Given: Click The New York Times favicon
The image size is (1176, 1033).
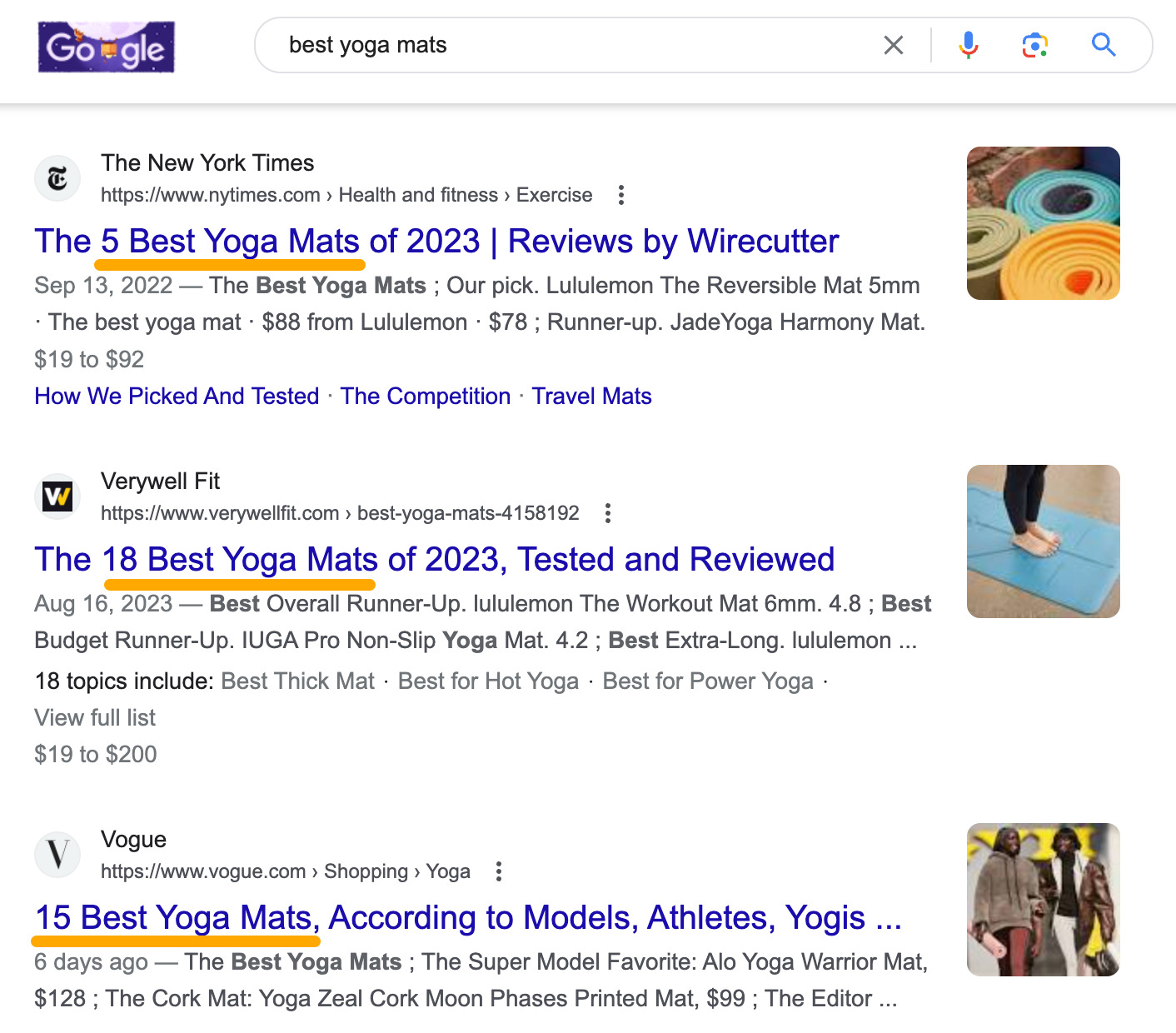Looking at the screenshot, I should coord(57,178).
